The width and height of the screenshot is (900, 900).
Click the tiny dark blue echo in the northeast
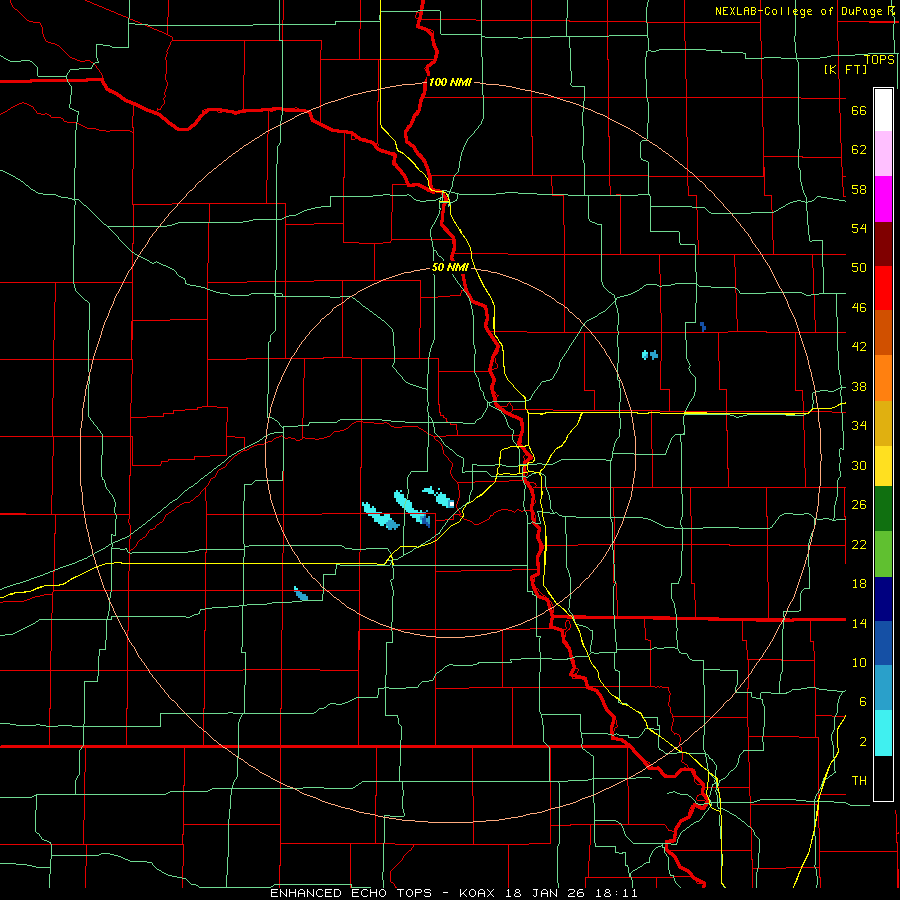703,327
